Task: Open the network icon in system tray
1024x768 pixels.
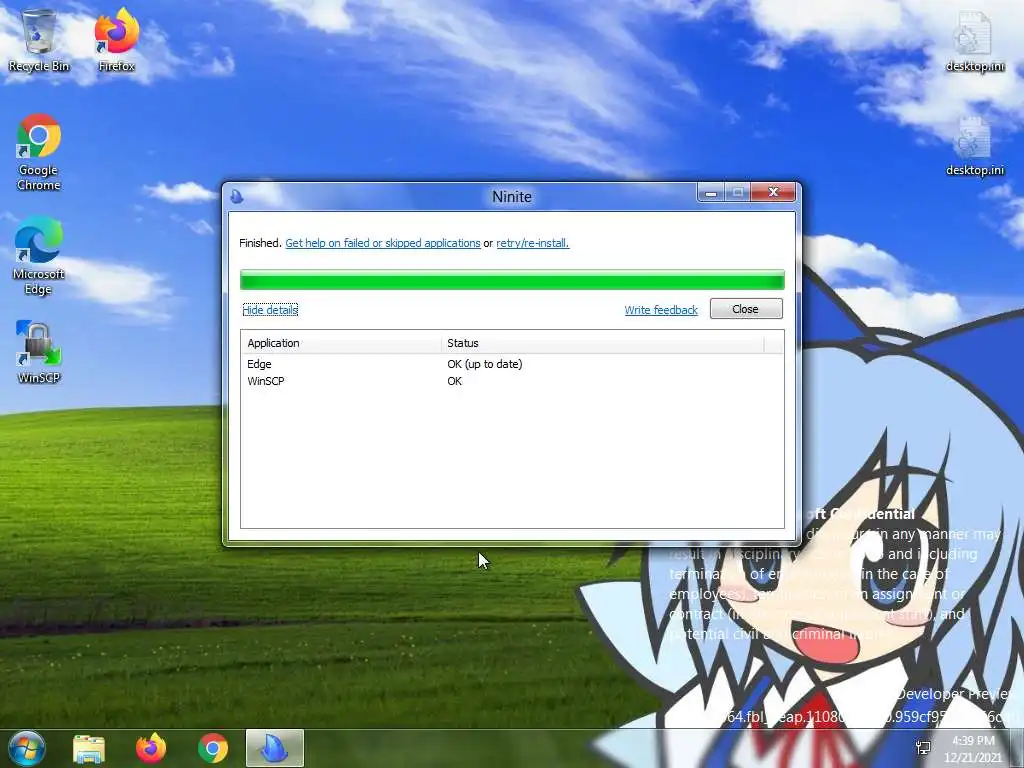Action: (x=923, y=748)
